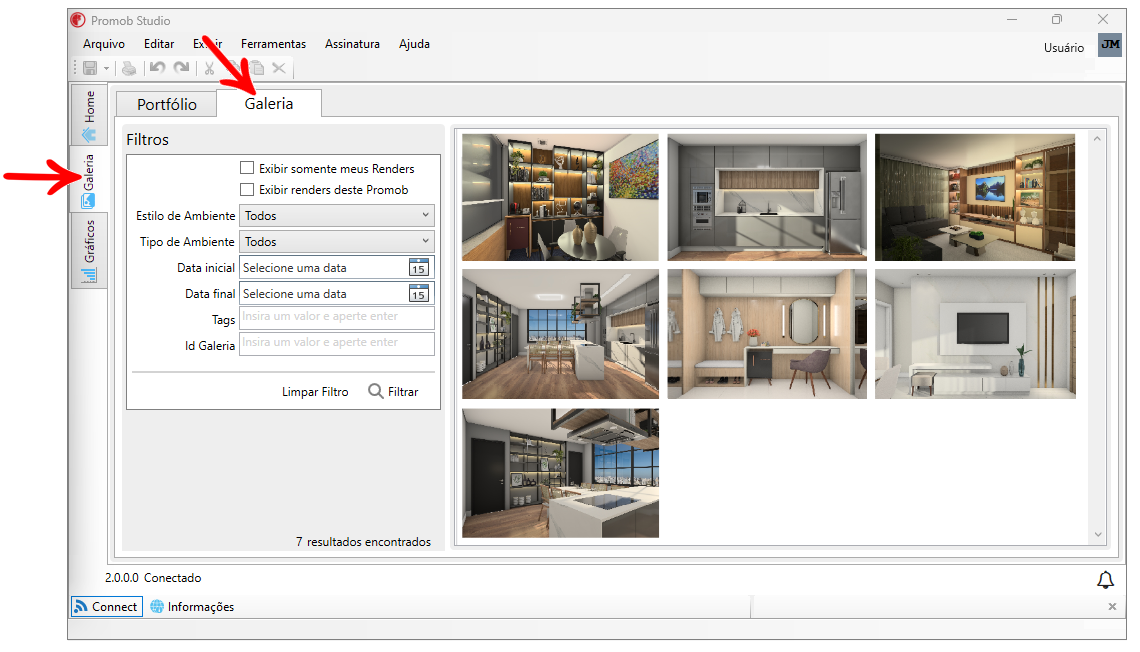Open calendar picker for Data inicial
This screenshot has width=1140, height=652.
click(x=418, y=267)
